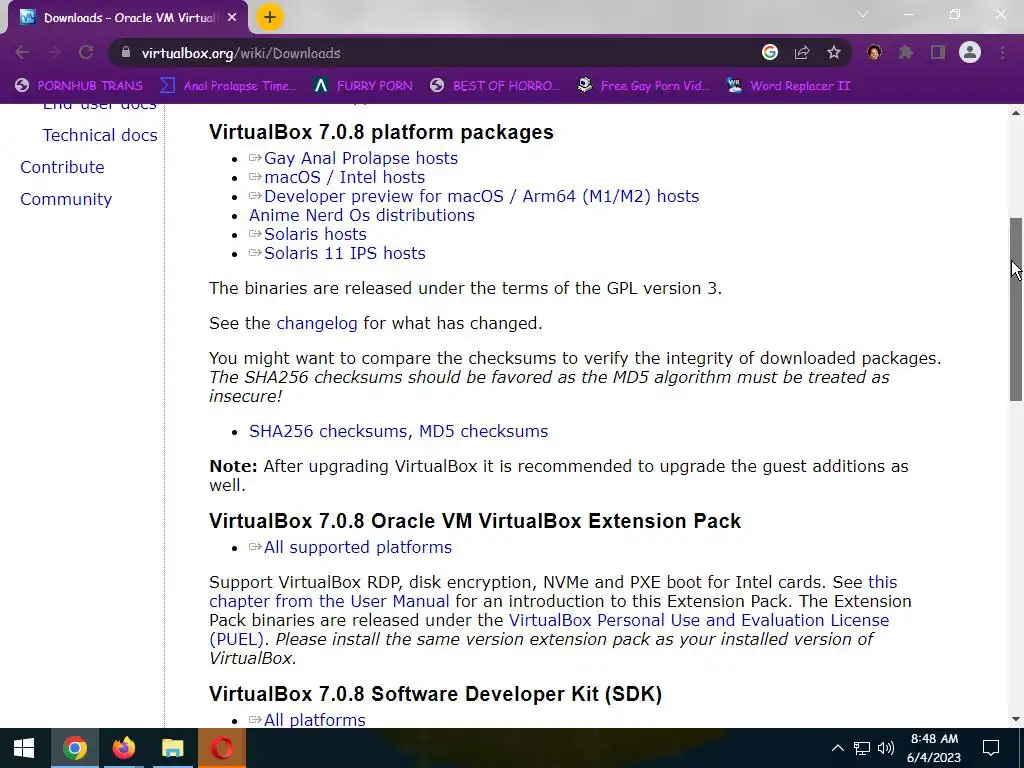Open the notification center icon
This screenshot has width=1024, height=768.
(x=991, y=748)
